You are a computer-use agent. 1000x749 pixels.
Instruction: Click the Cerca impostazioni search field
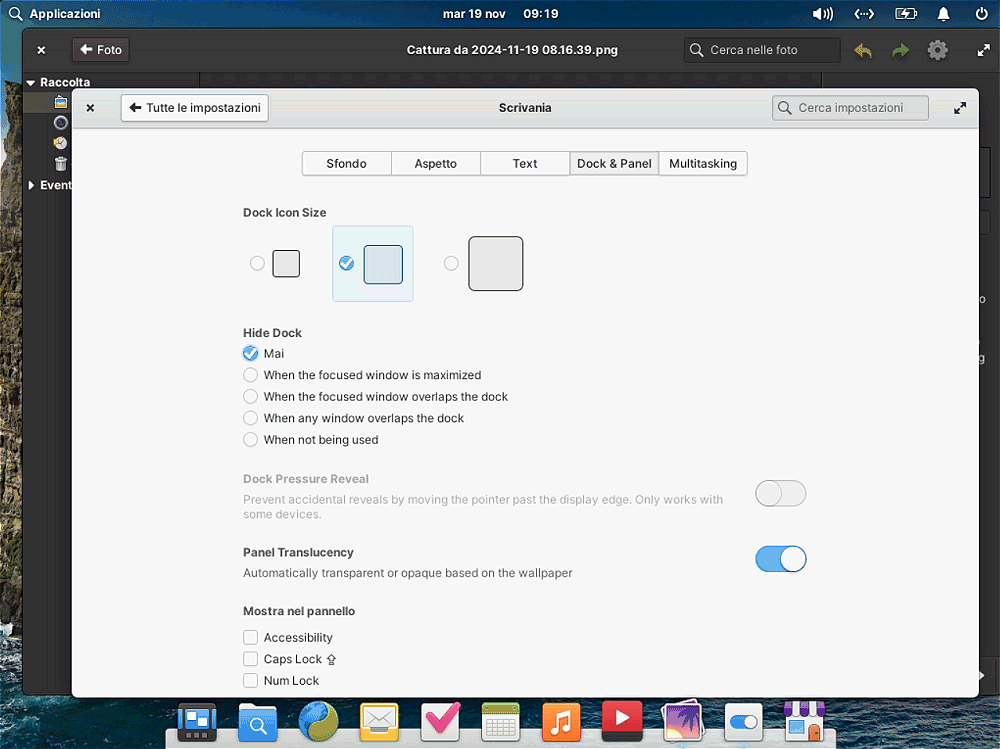coord(850,108)
